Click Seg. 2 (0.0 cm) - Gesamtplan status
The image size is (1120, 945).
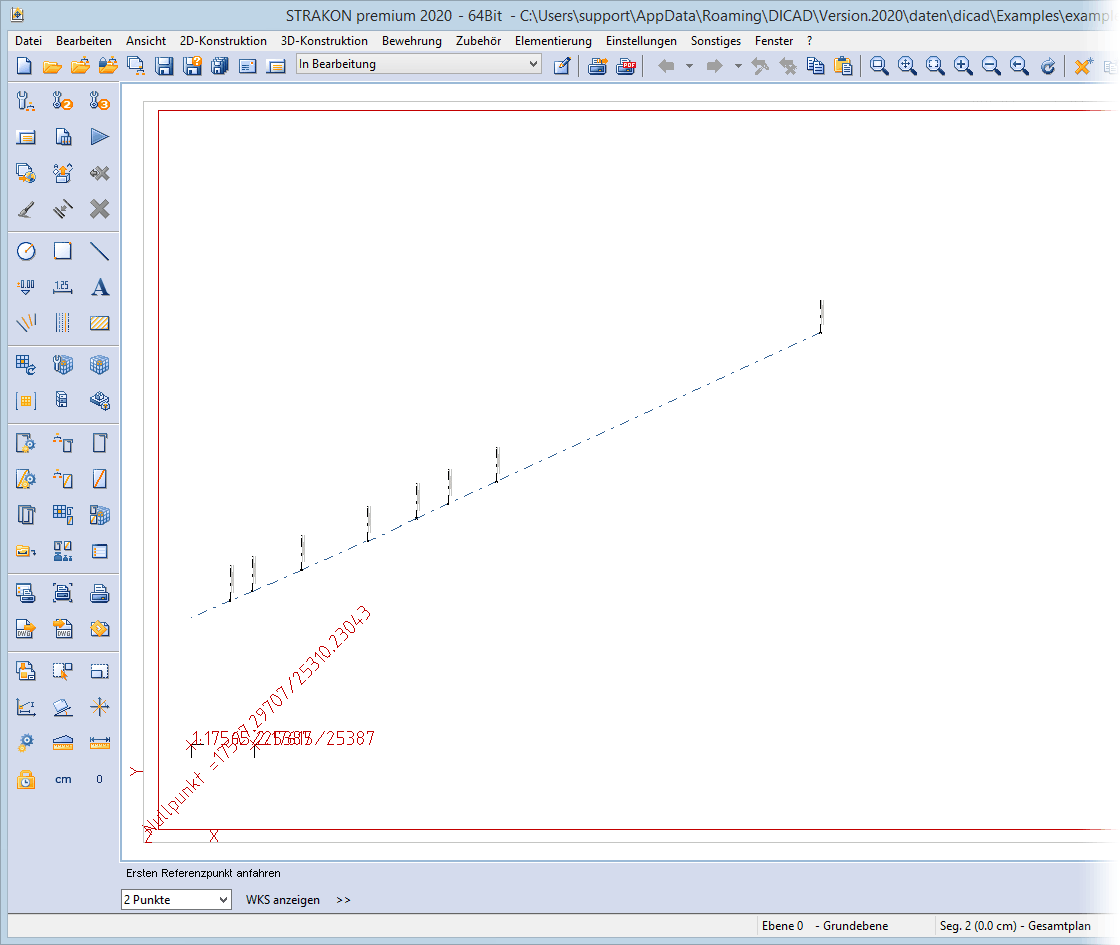[x=1015, y=926]
